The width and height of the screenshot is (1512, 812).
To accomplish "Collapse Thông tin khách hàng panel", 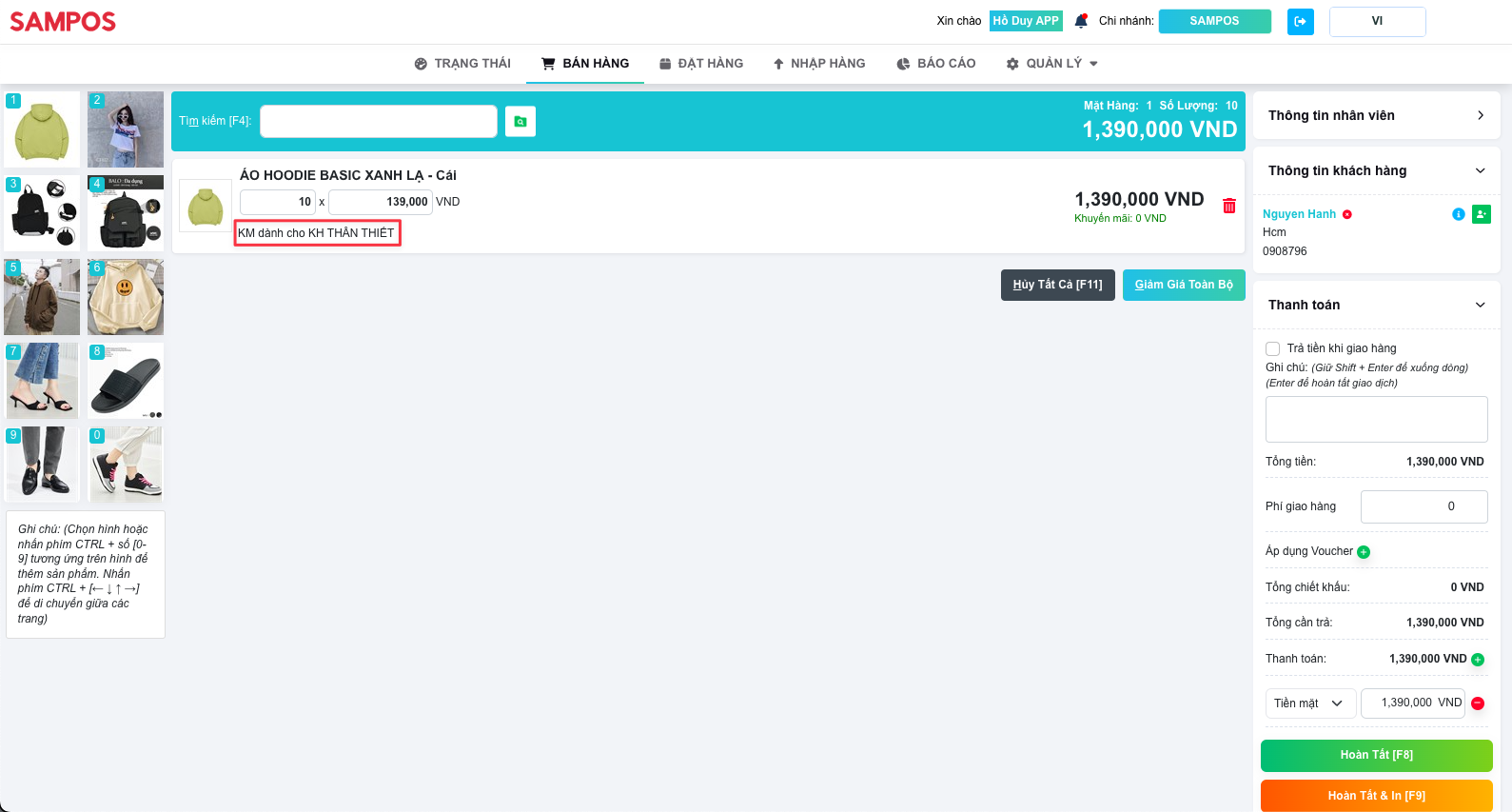I will [1377, 170].
